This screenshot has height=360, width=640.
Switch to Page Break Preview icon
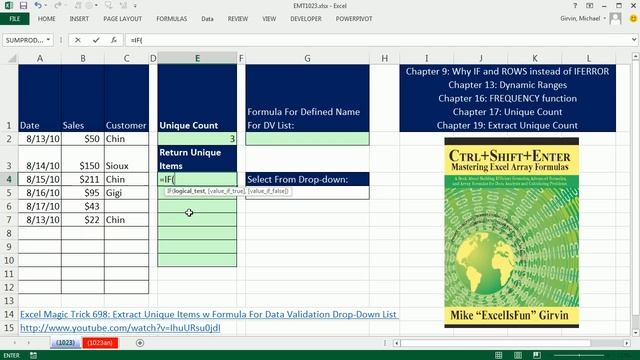coord(537,356)
